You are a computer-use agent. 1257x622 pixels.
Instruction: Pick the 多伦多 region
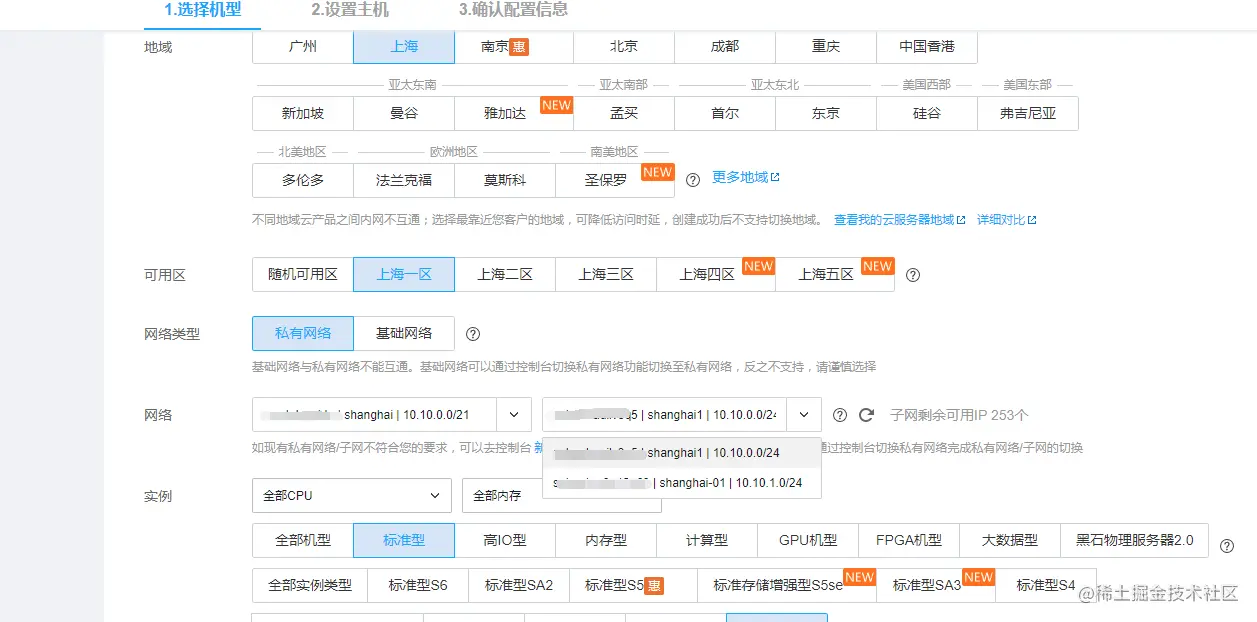[x=303, y=180]
